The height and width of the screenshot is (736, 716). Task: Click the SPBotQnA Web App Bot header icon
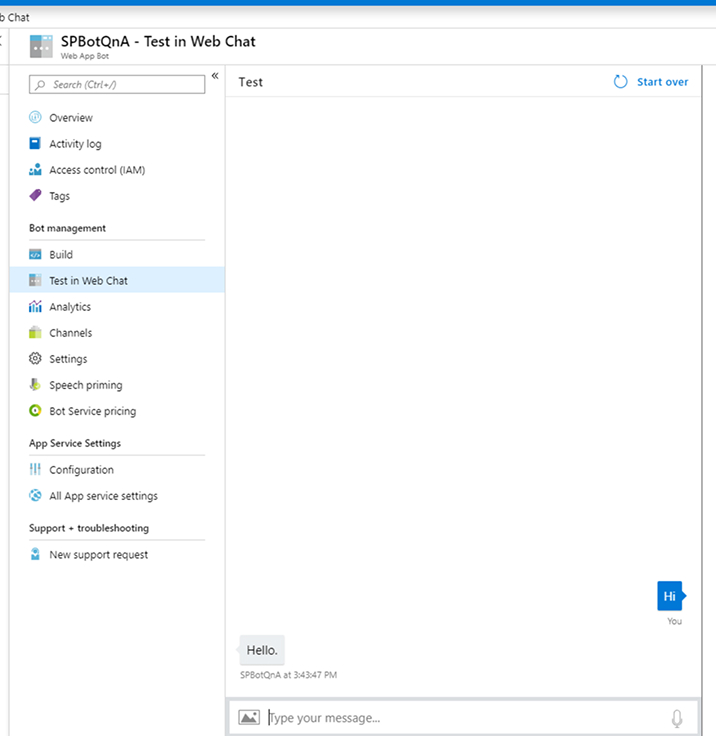click(41, 46)
